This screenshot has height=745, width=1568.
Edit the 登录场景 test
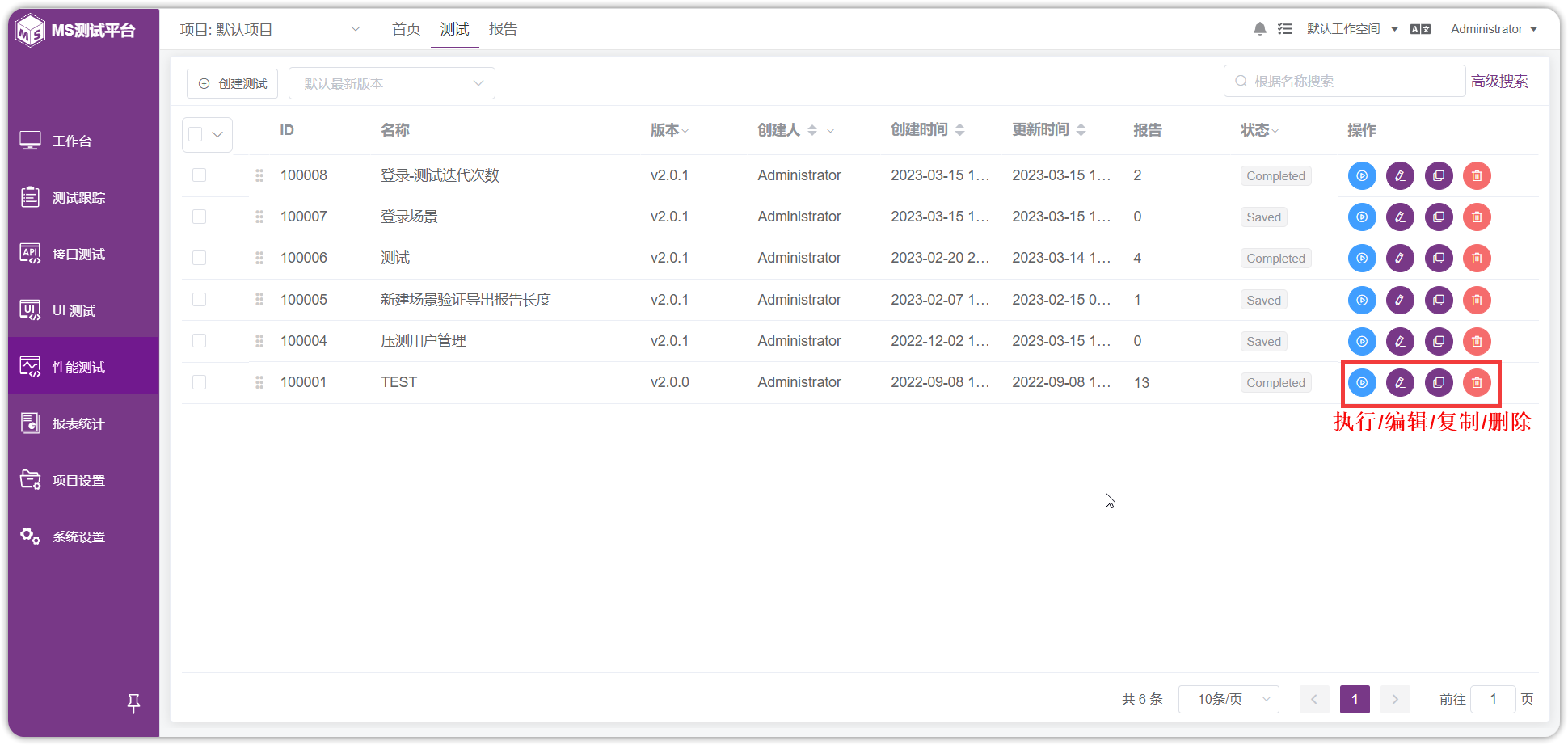[x=1400, y=217]
